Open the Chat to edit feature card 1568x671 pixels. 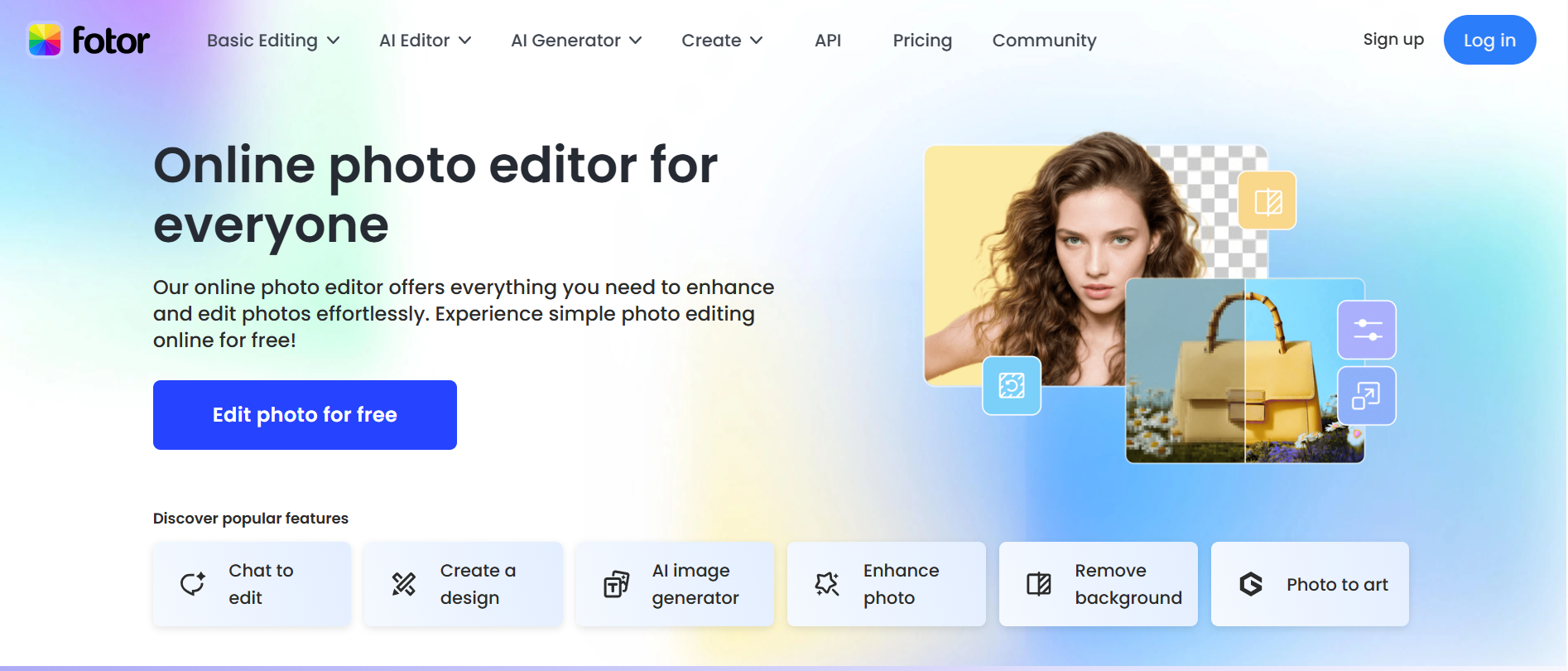[x=252, y=584]
